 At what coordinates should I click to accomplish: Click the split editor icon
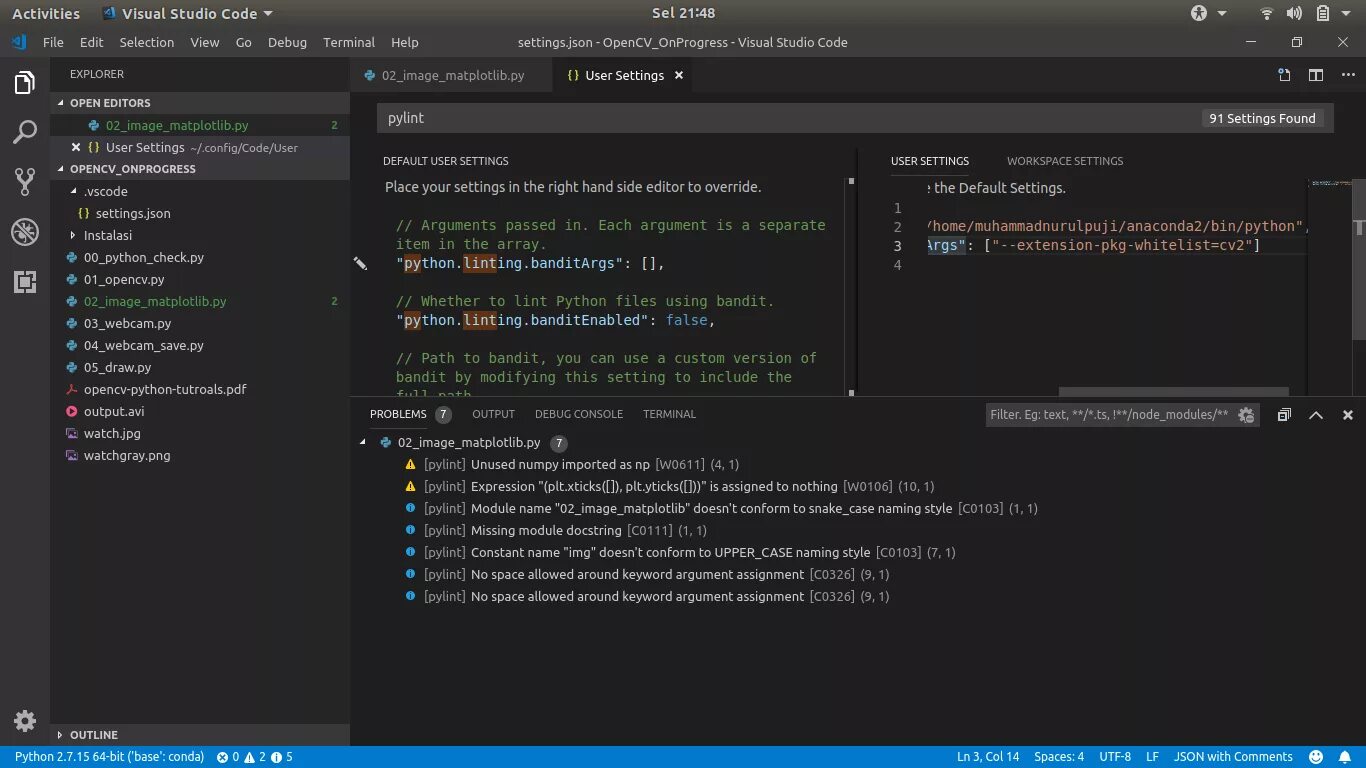(x=1316, y=75)
